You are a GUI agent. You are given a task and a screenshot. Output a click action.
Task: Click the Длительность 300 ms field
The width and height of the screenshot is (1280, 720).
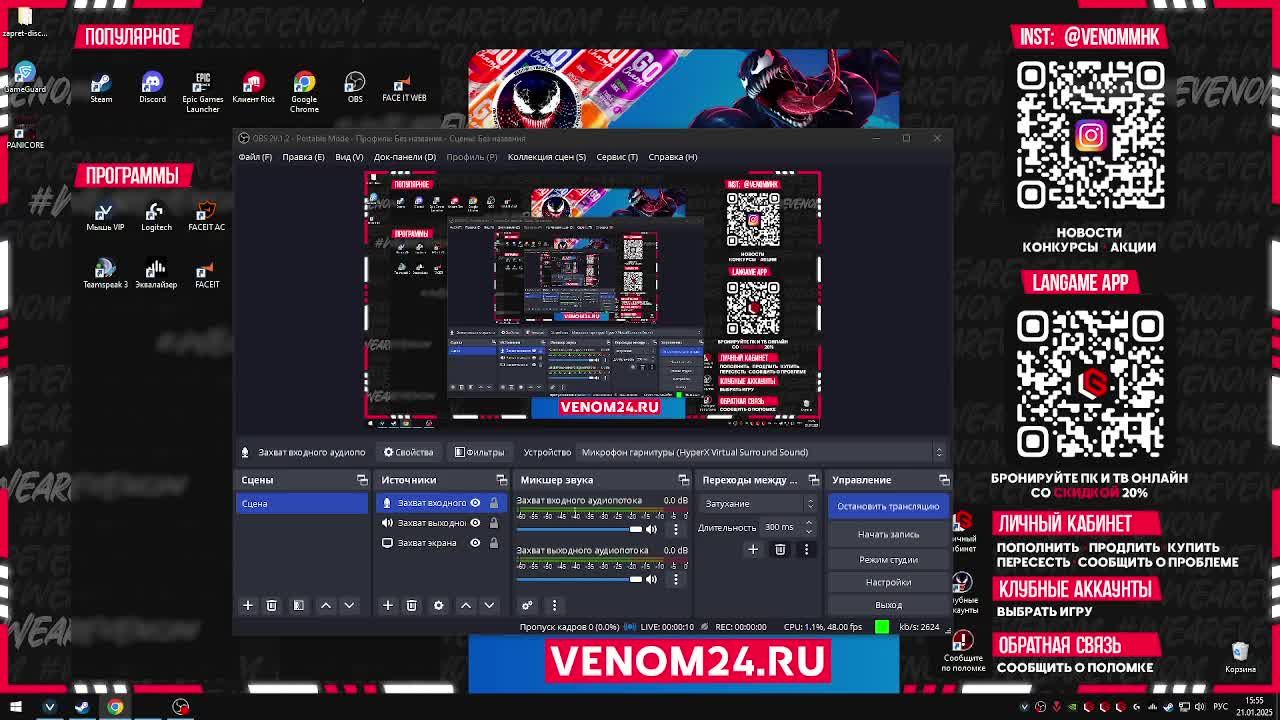(788, 527)
